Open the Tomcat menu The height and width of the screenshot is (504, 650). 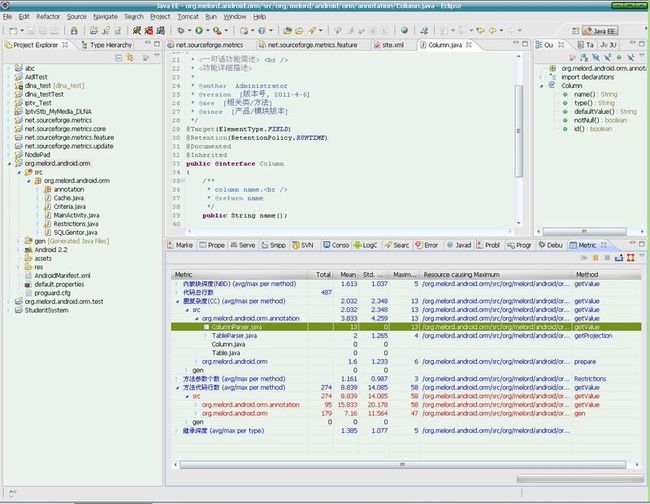pos(188,17)
